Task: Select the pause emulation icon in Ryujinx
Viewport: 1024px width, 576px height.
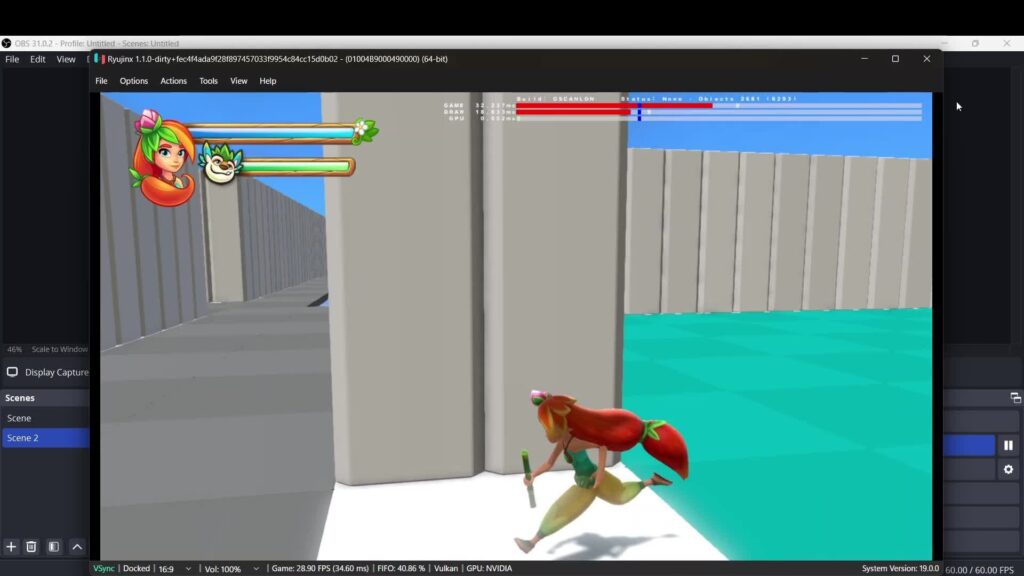Action: point(1008,444)
